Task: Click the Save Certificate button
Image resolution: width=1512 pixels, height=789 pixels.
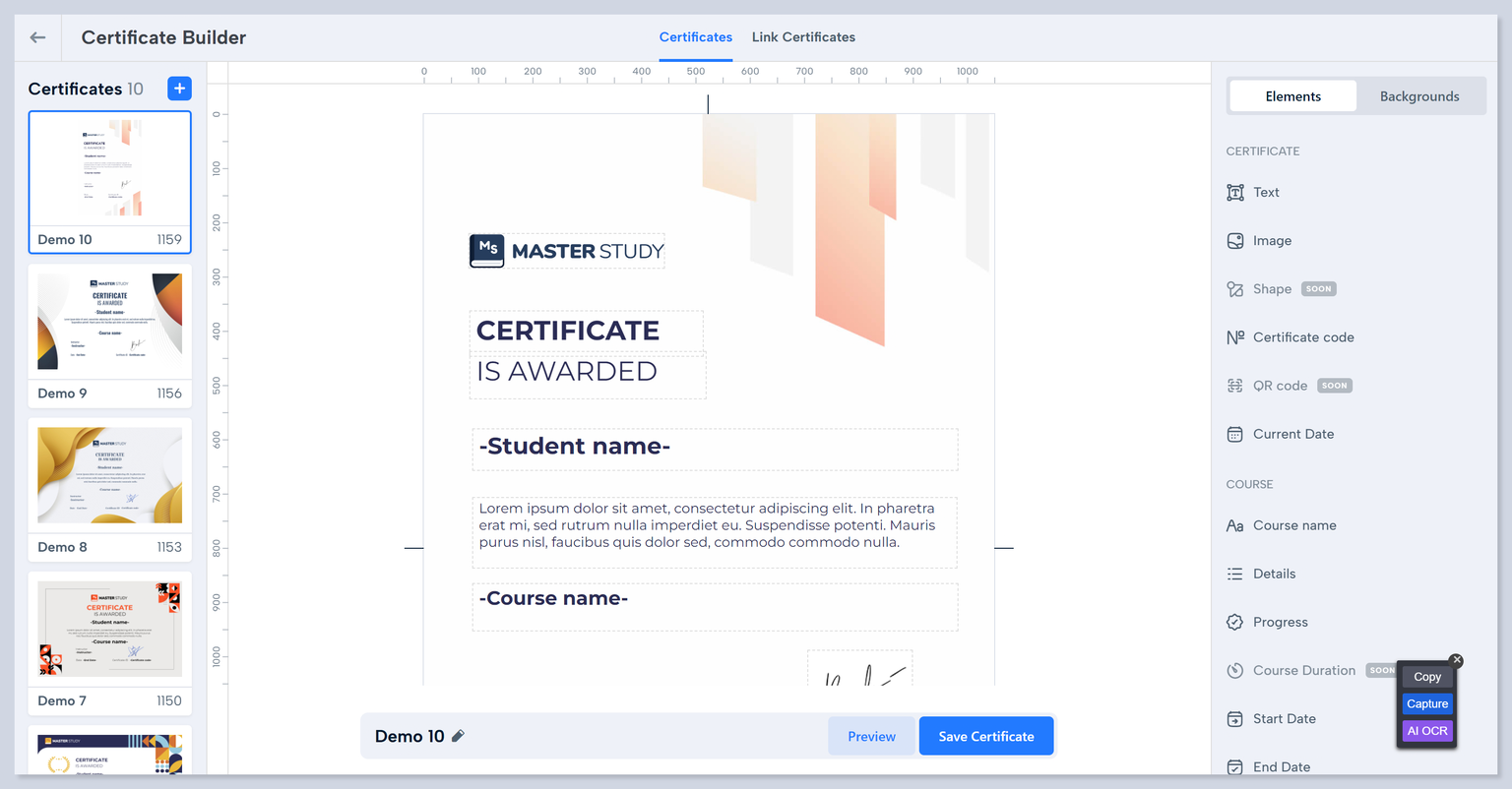Action: [985, 736]
